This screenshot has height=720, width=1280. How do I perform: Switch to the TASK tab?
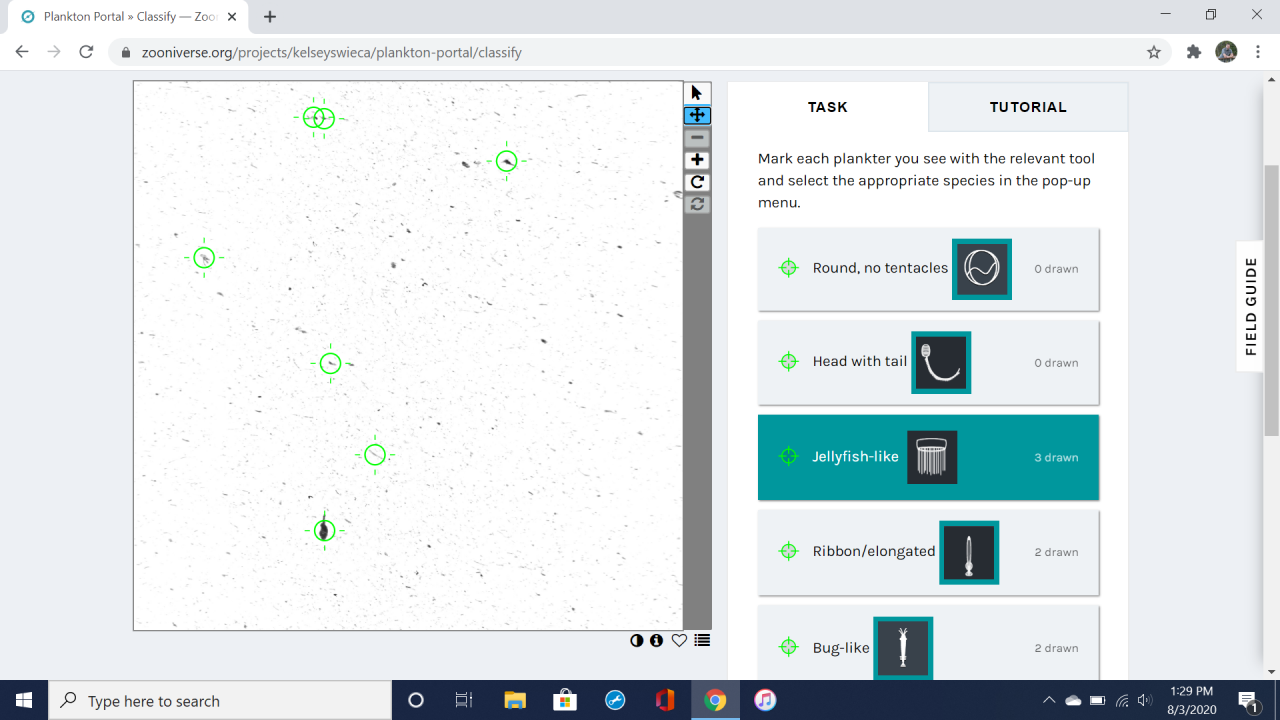pyautogui.click(x=828, y=107)
